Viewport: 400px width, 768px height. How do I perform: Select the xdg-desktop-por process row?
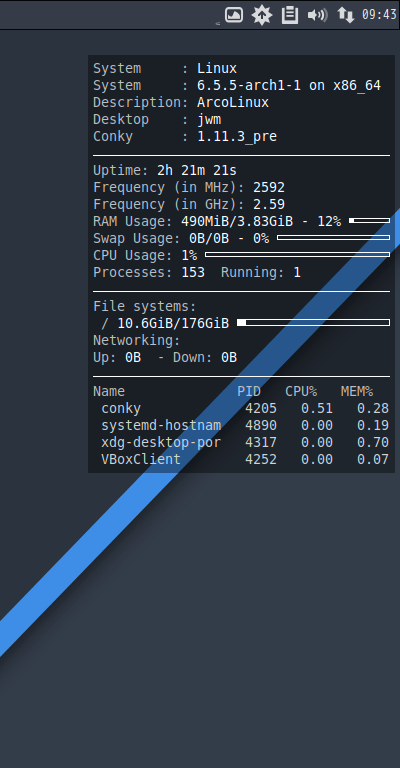245,442
